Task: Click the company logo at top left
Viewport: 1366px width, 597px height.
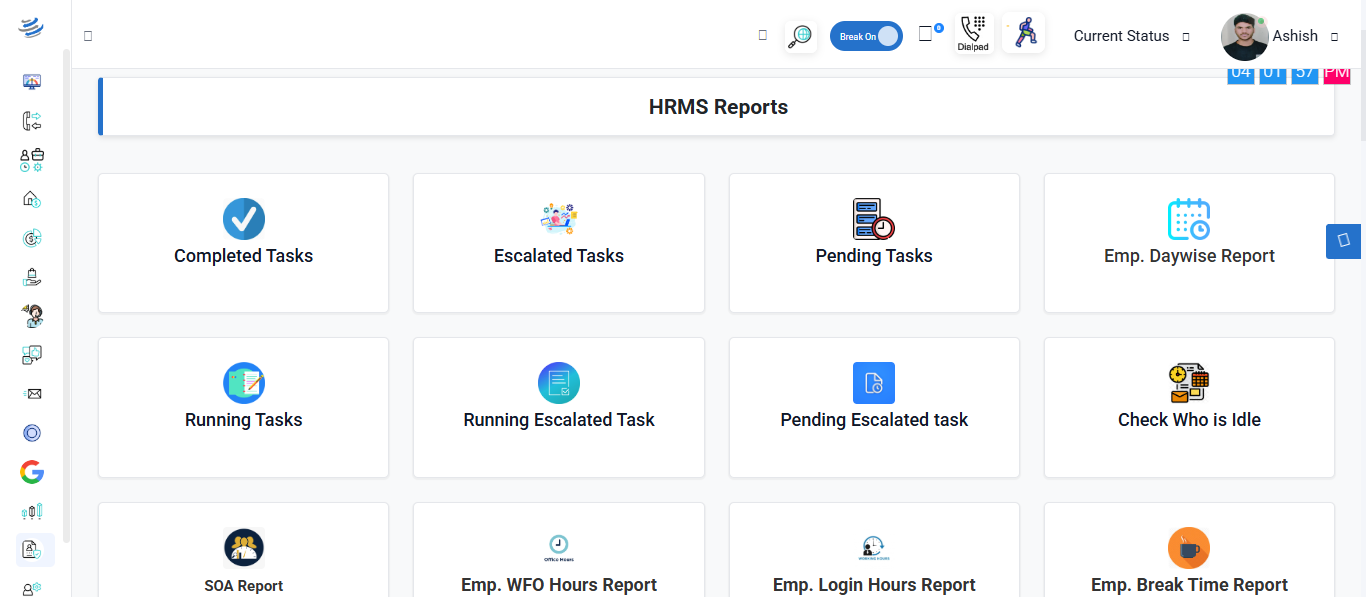Action: click(30, 28)
